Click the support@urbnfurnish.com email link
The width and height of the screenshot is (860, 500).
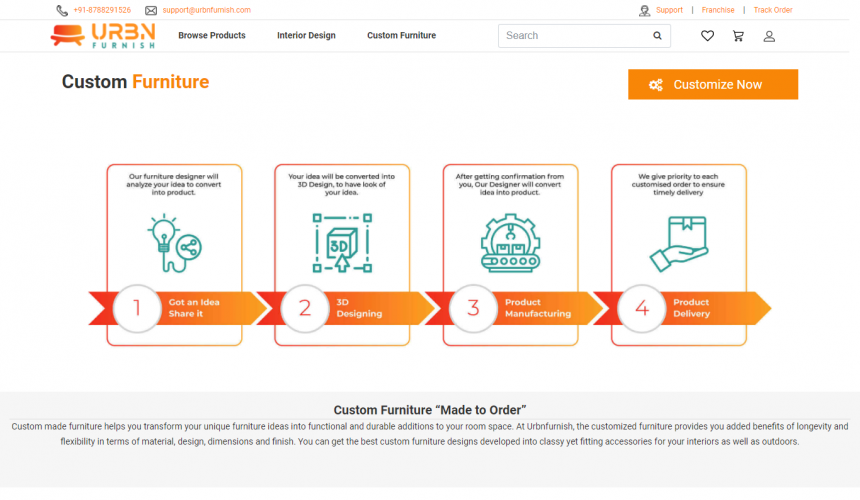(206, 10)
